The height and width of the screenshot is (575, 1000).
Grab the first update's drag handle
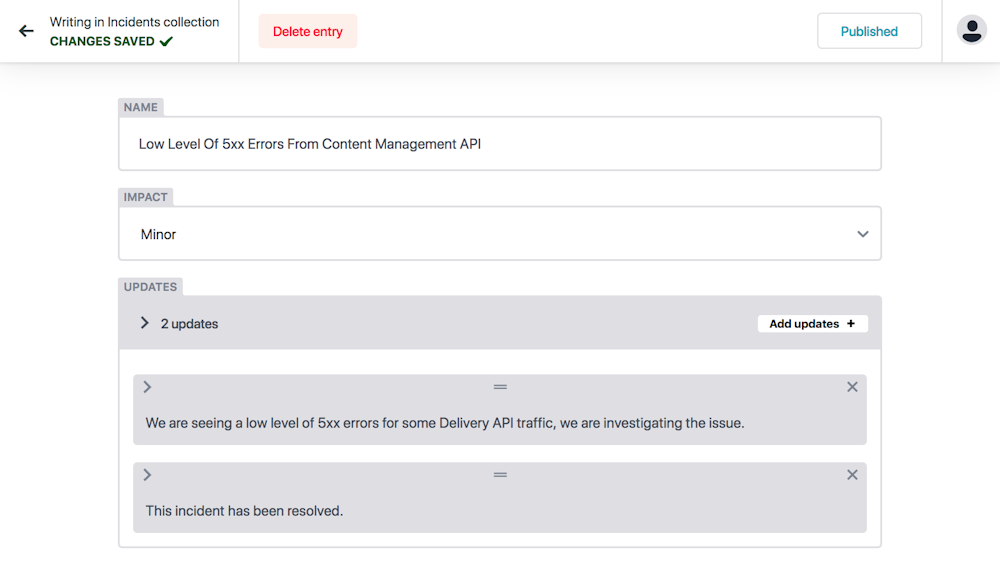(x=500, y=387)
